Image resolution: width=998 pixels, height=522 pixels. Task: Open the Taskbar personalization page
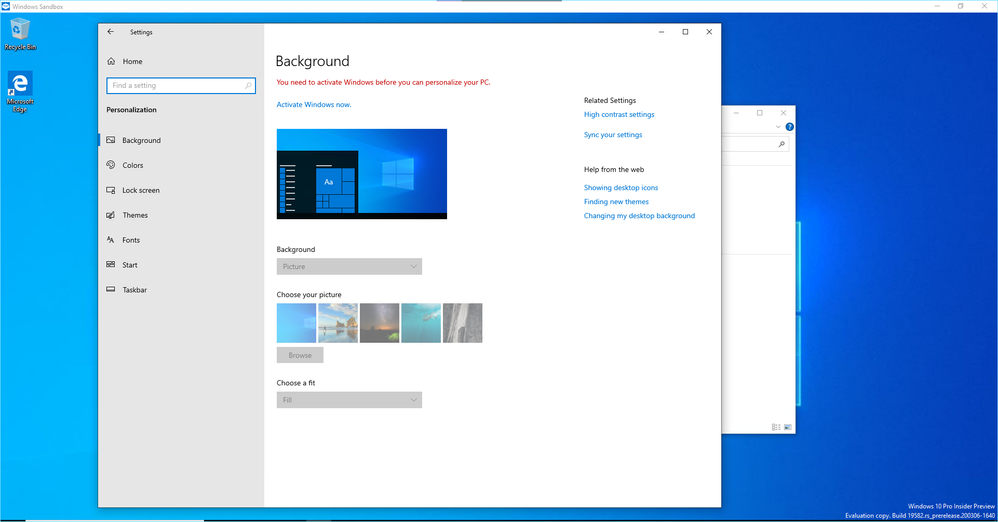181,290
